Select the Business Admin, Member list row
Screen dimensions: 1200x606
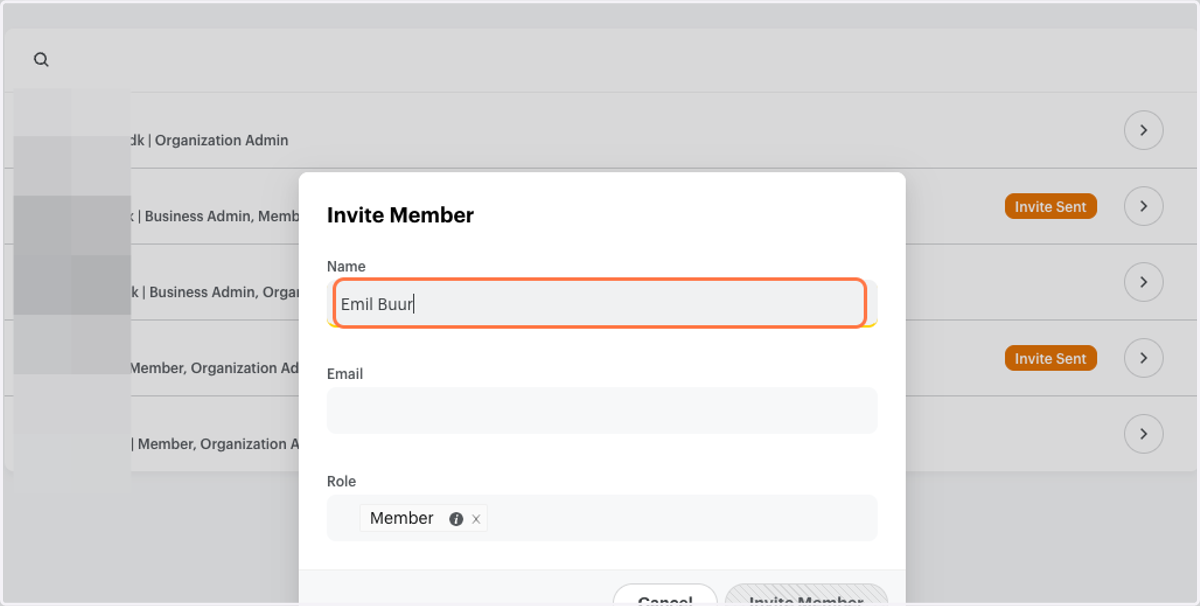point(600,206)
